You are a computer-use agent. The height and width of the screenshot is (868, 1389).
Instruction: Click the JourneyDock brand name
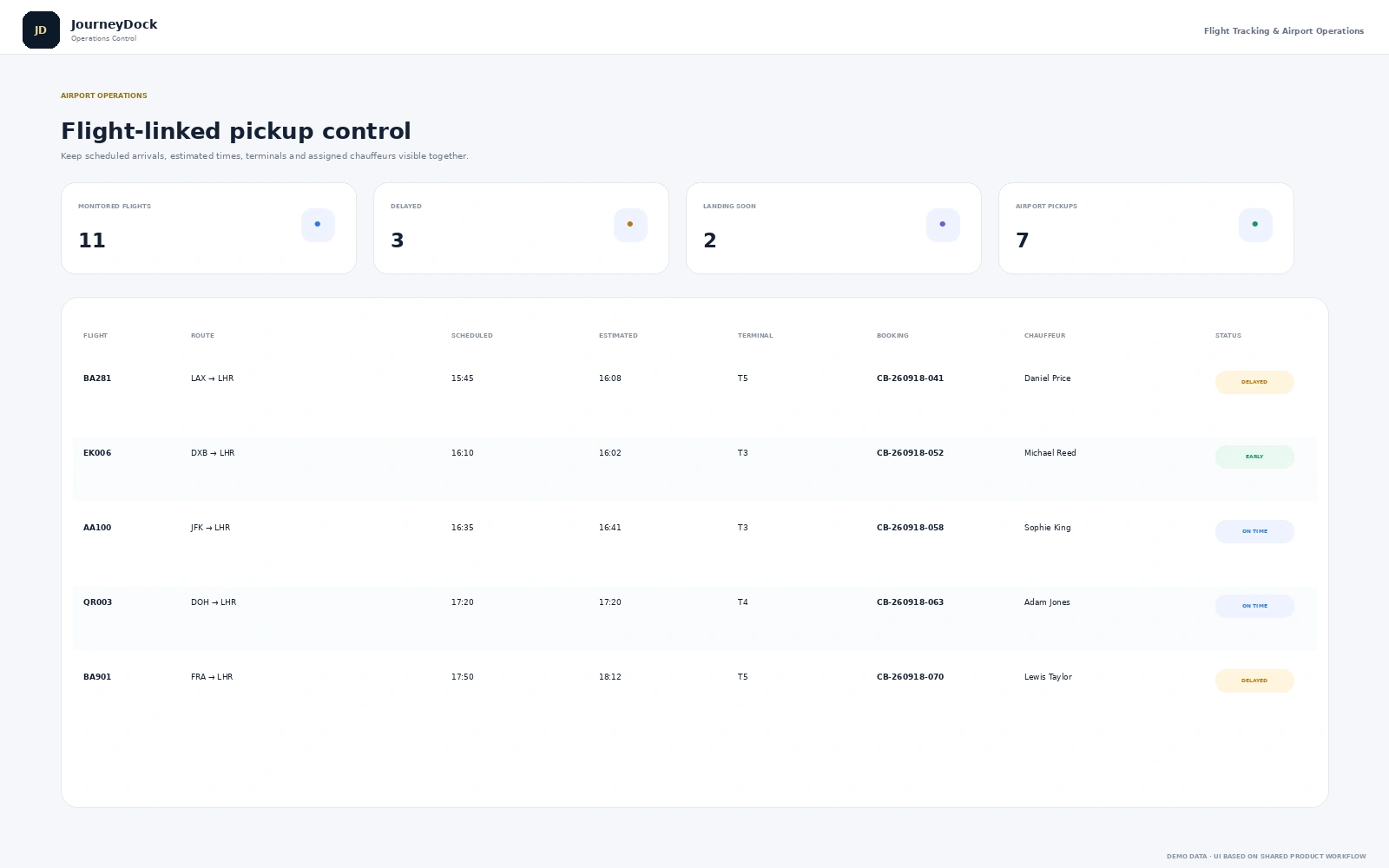pyautogui.click(x=114, y=24)
